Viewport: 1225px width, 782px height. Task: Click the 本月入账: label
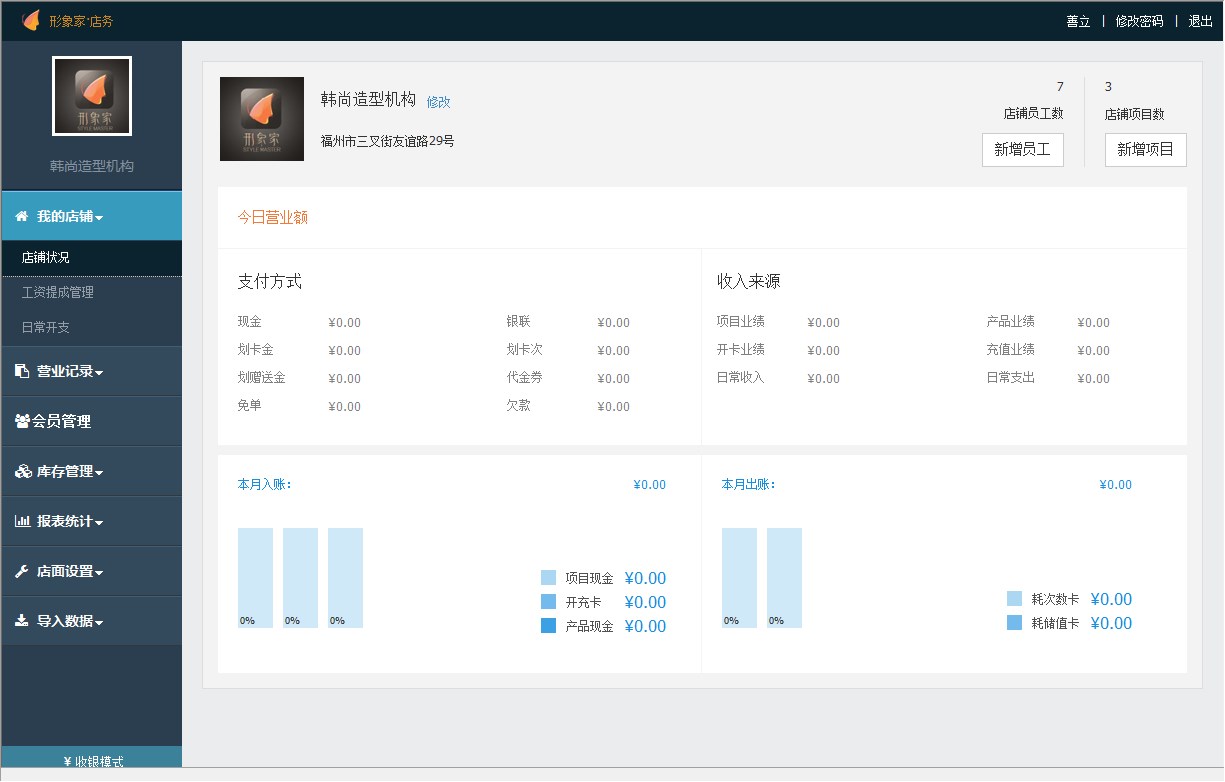click(264, 484)
